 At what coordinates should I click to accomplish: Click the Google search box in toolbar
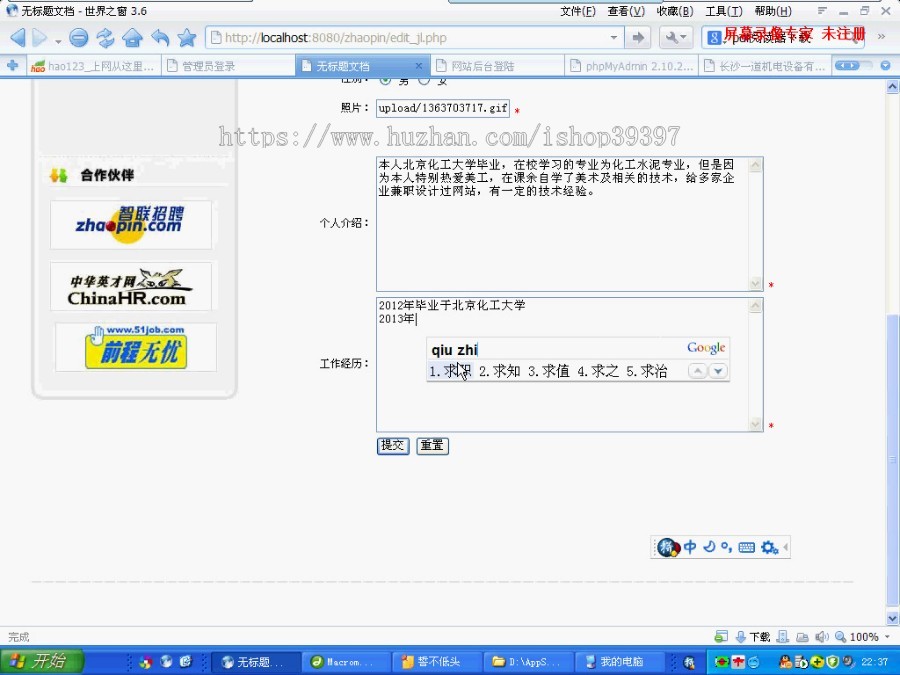783,38
